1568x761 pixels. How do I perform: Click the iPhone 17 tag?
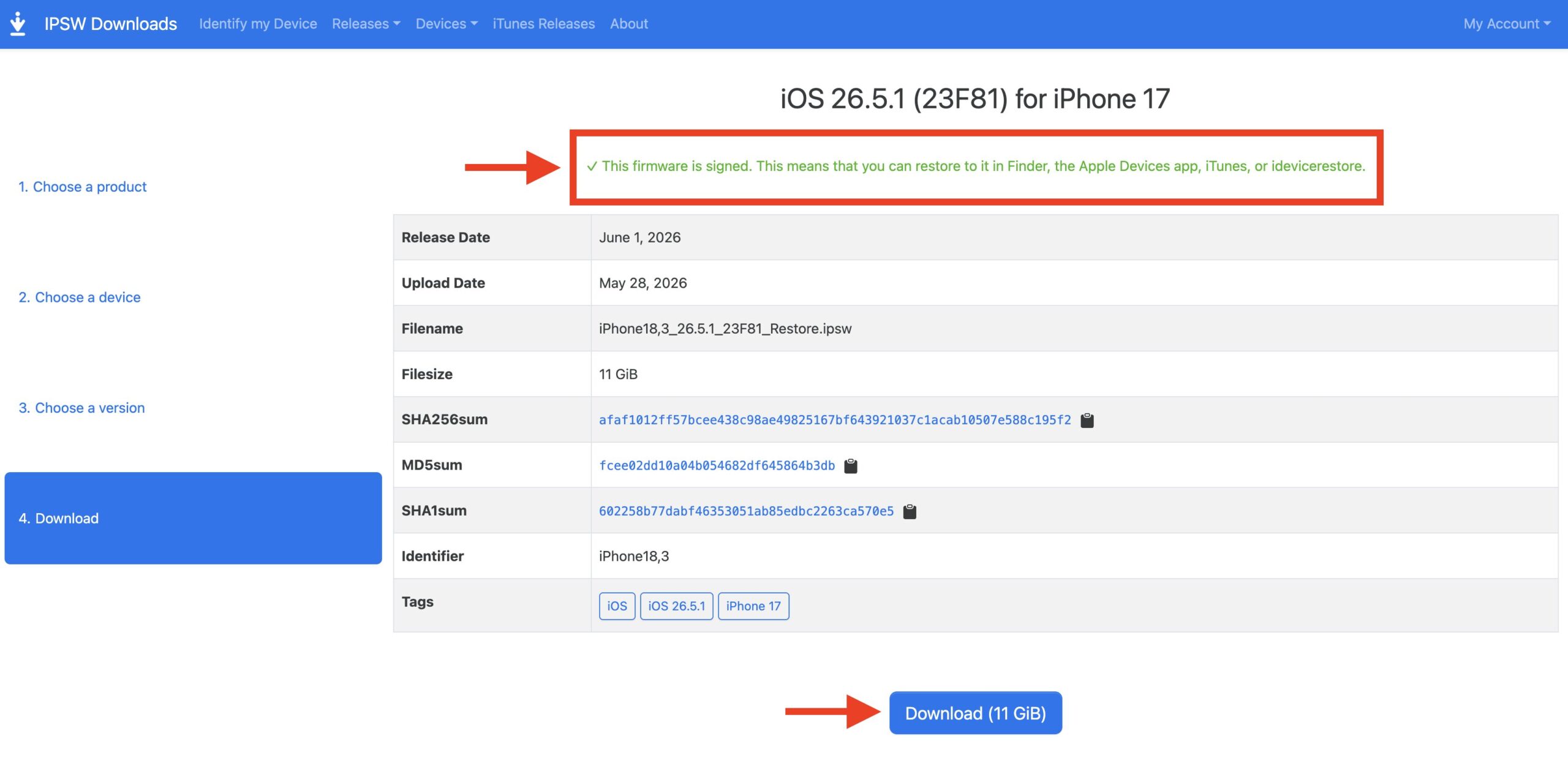tap(753, 606)
